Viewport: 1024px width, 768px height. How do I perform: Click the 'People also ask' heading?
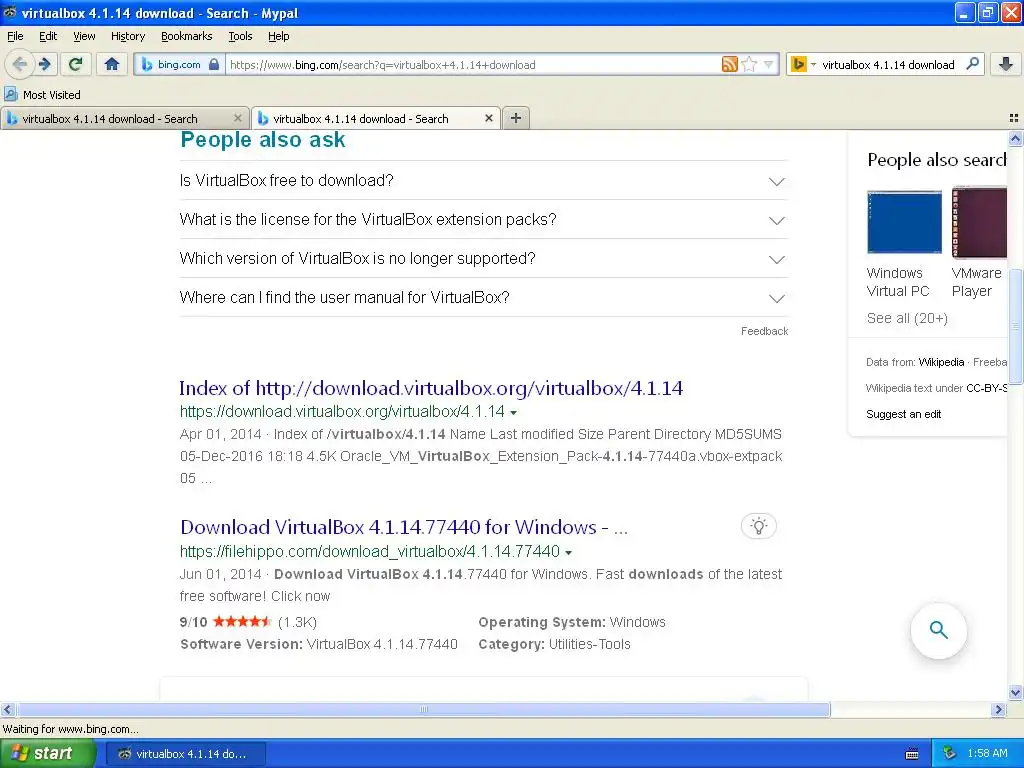(263, 140)
